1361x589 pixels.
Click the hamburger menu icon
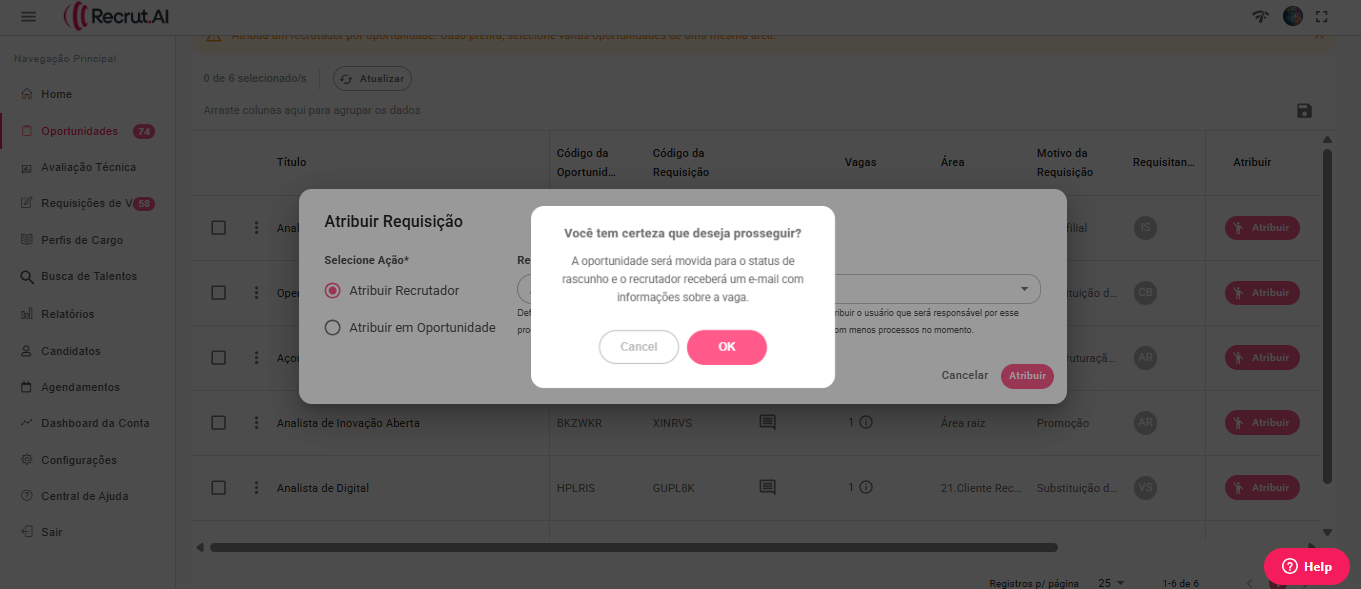point(28,17)
